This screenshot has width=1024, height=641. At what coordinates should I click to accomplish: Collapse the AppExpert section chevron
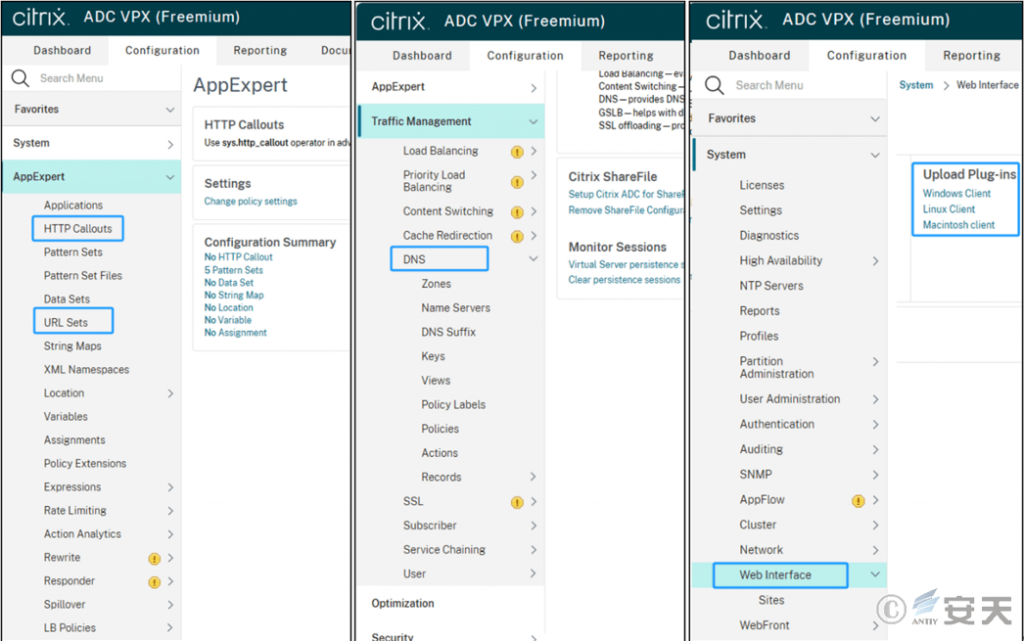tap(170, 177)
